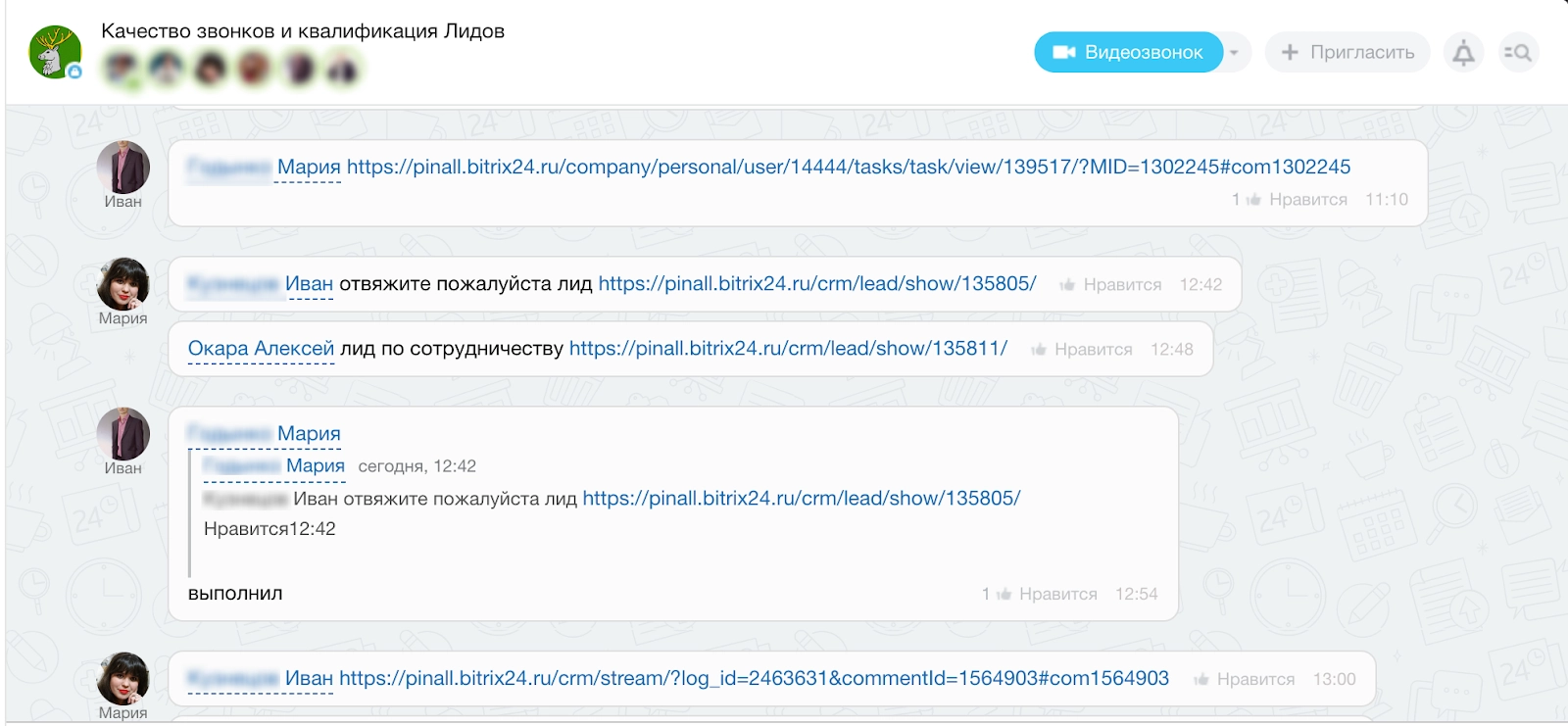Click Иван mention in the 13:00 message

pos(309,679)
